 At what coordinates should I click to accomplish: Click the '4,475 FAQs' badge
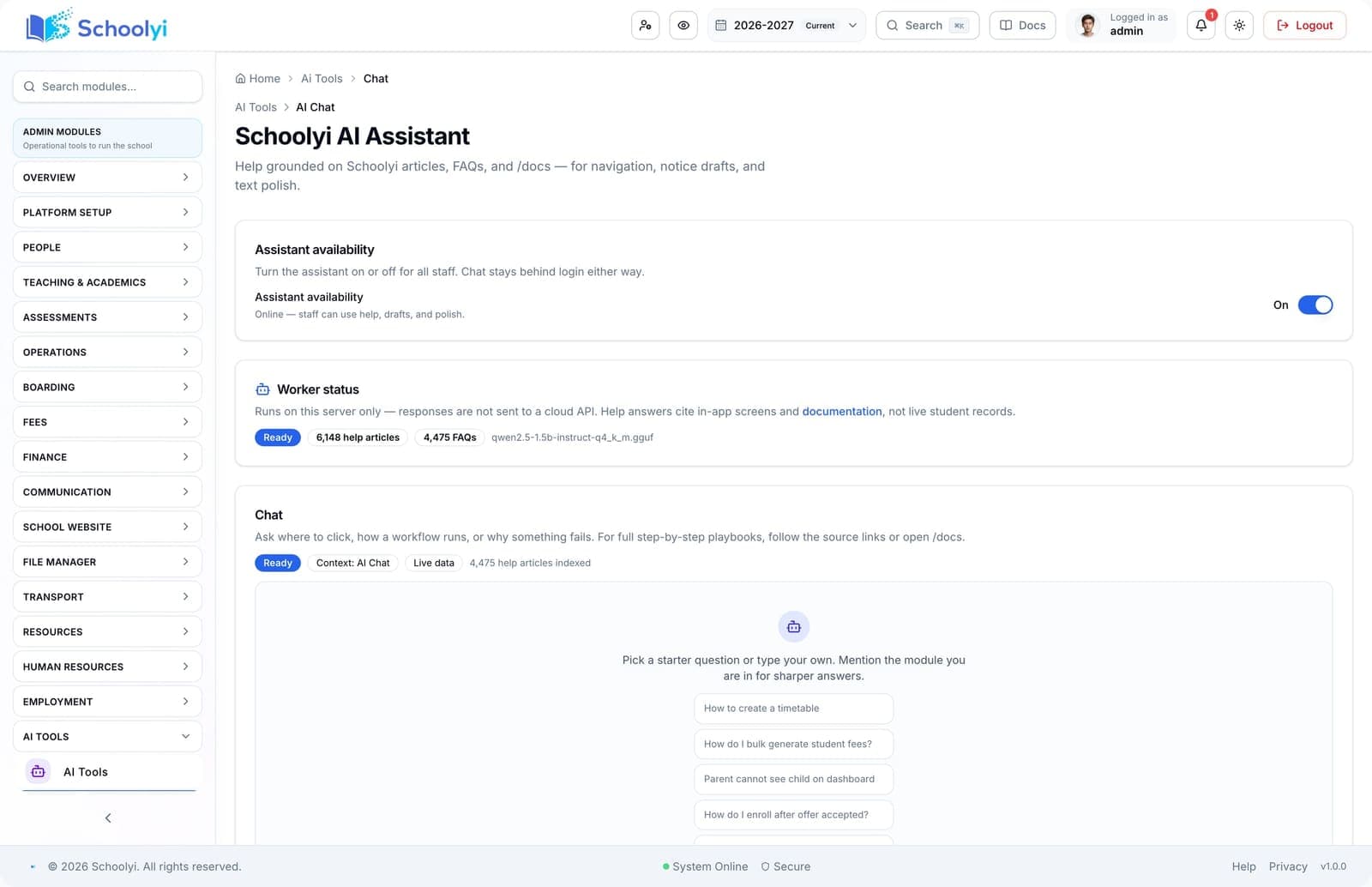click(x=449, y=437)
